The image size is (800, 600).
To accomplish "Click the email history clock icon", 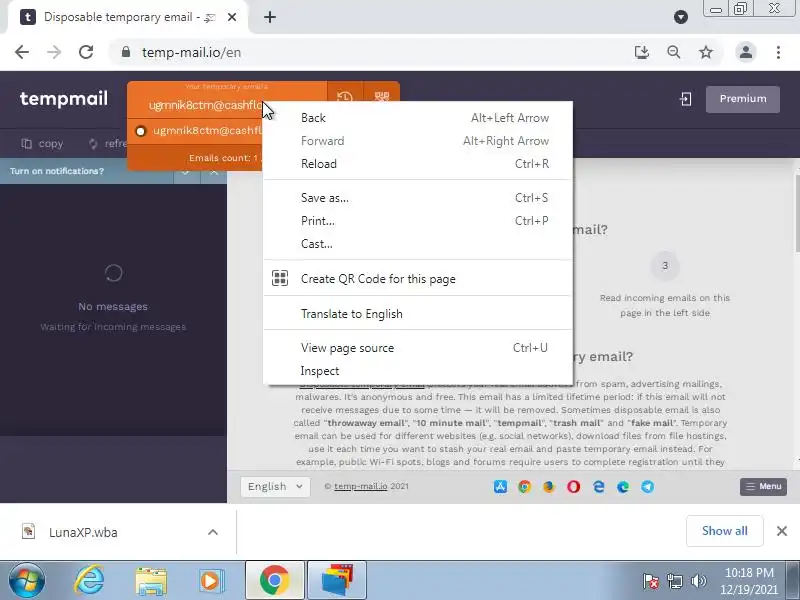I will point(345,95).
